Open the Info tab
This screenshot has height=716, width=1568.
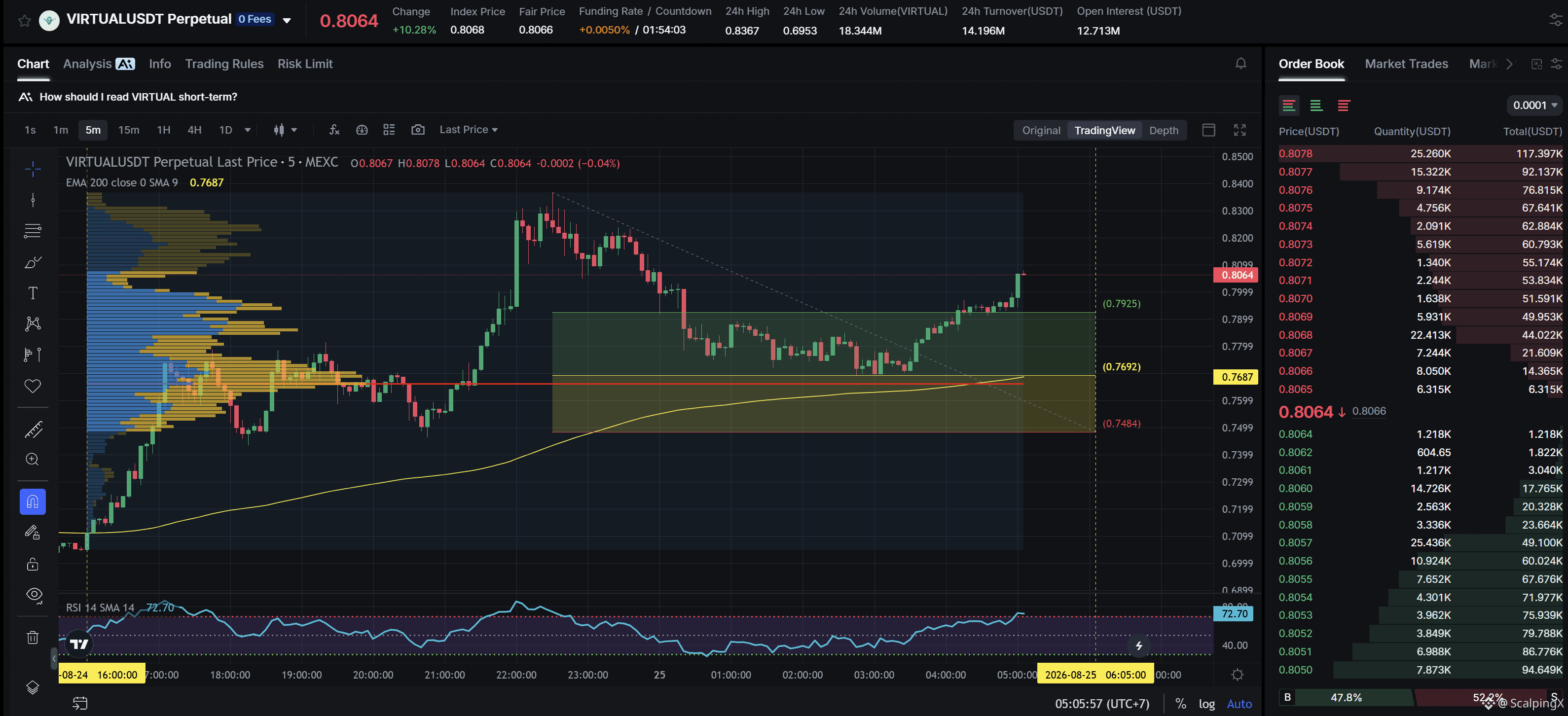point(159,64)
